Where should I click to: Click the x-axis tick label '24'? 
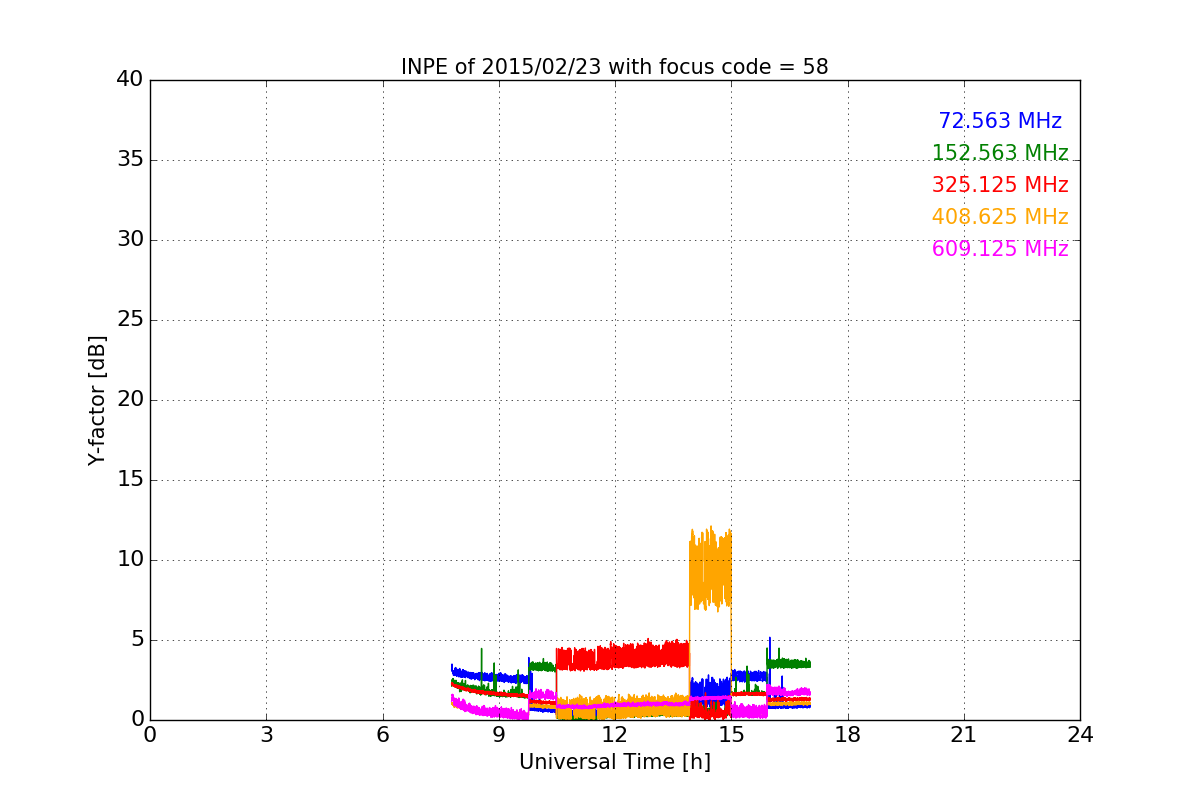(x=1080, y=734)
